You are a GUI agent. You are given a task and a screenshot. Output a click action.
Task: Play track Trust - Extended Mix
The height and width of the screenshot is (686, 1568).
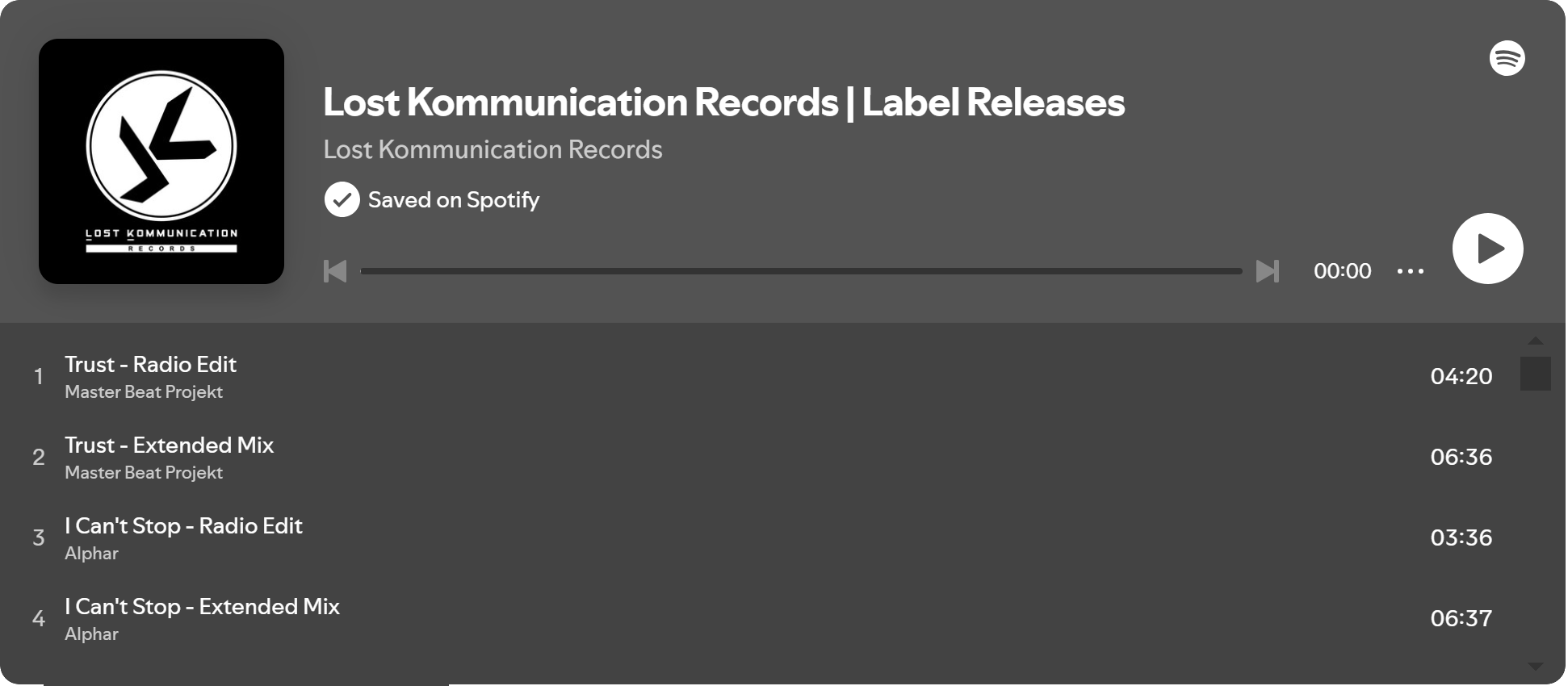[x=170, y=445]
